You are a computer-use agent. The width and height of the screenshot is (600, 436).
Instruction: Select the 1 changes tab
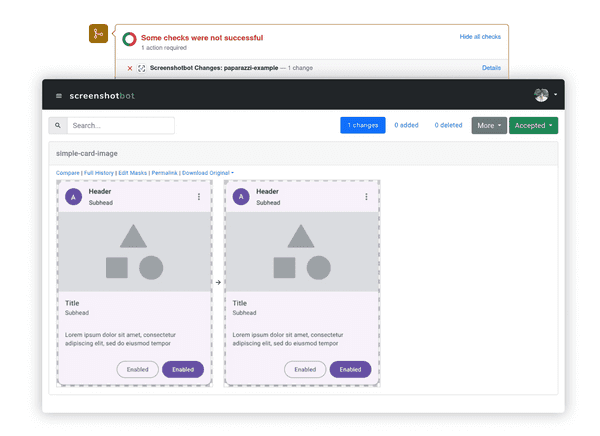point(363,125)
